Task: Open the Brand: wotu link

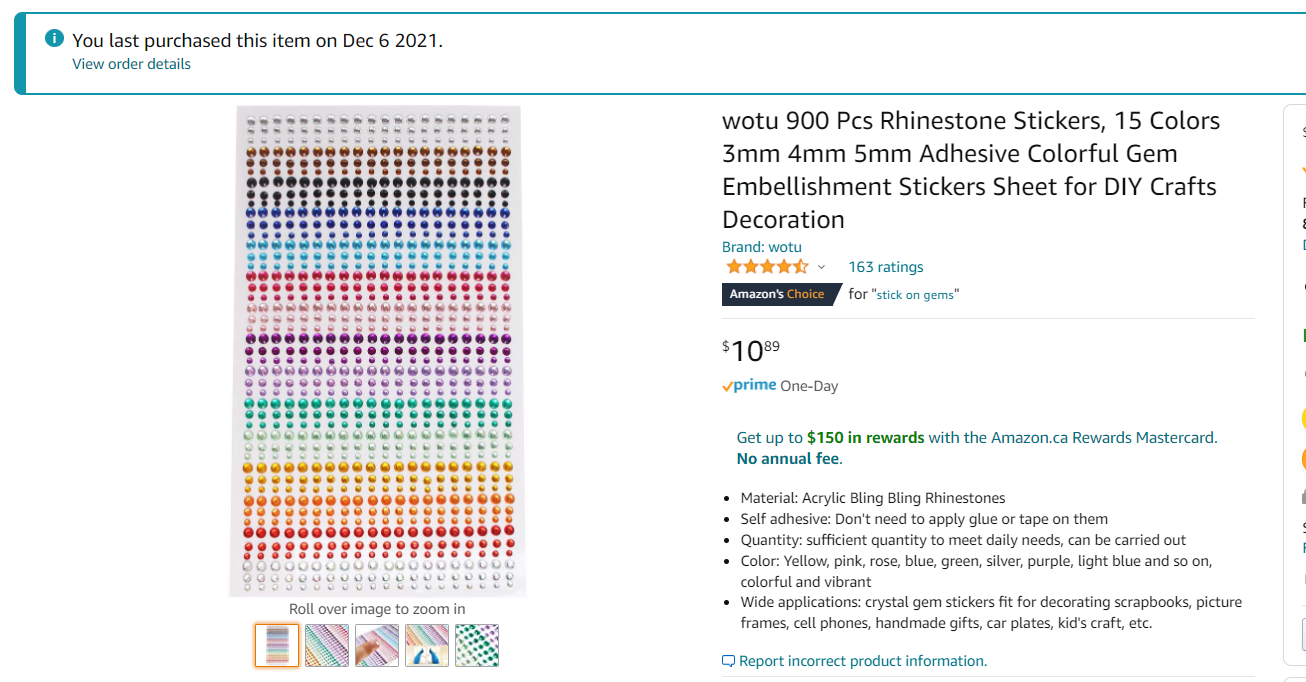Action: pos(761,247)
